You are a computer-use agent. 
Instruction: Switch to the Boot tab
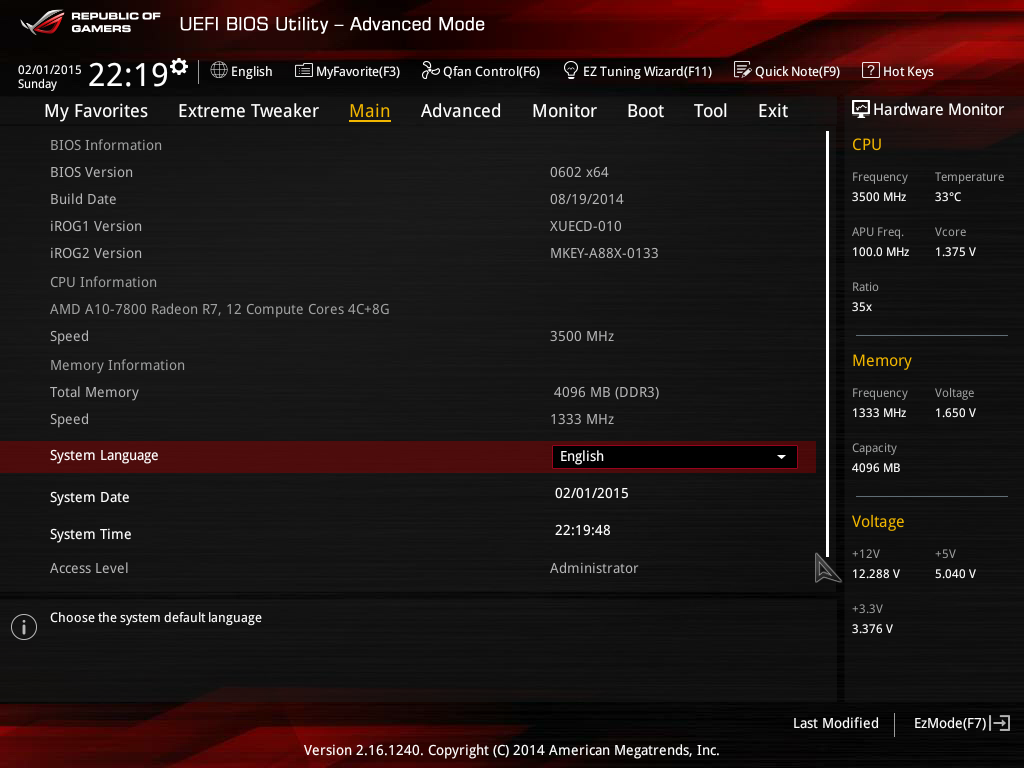(x=645, y=111)
